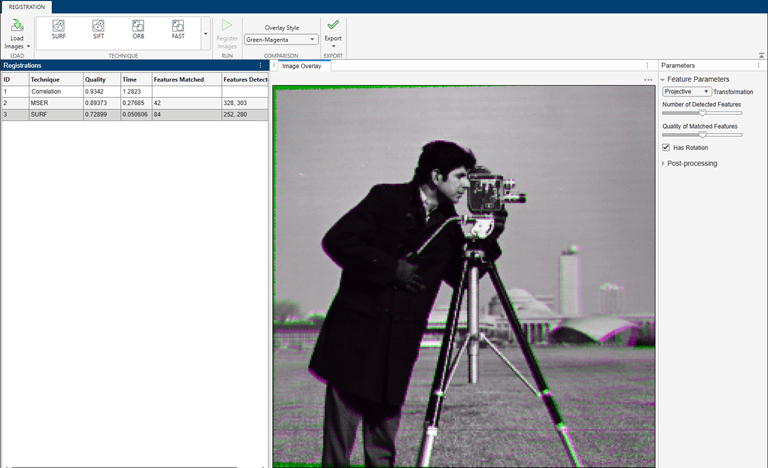
Task: Click the quality value 0.72899
Action: tap(96, 114)
